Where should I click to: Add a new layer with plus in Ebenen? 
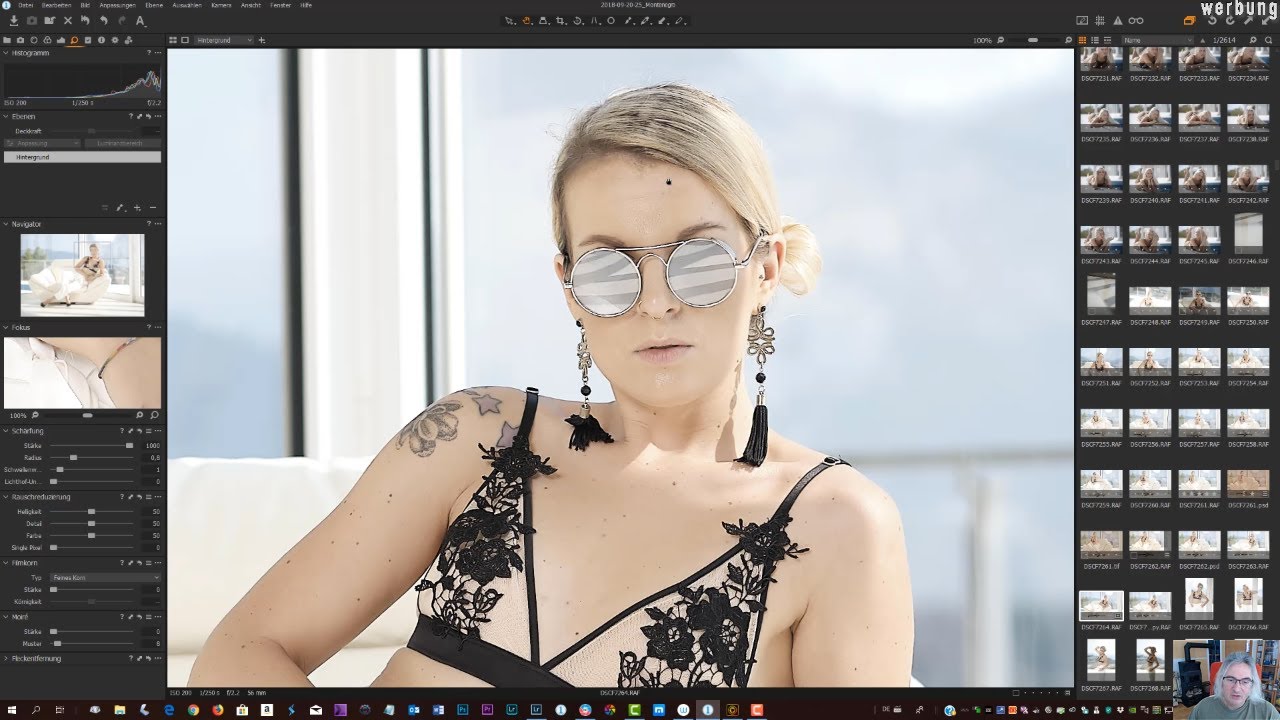(x=137, y=208)
